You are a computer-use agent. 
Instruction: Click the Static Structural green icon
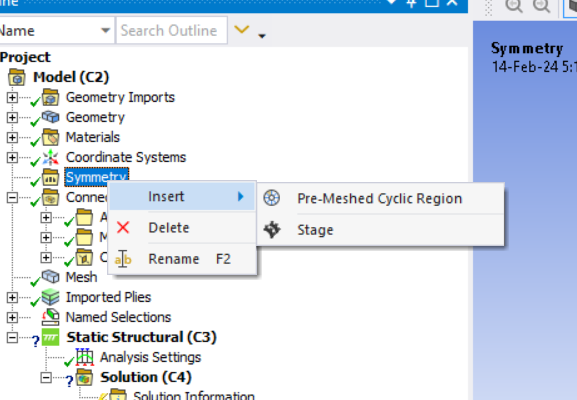[x=50, y=337]
